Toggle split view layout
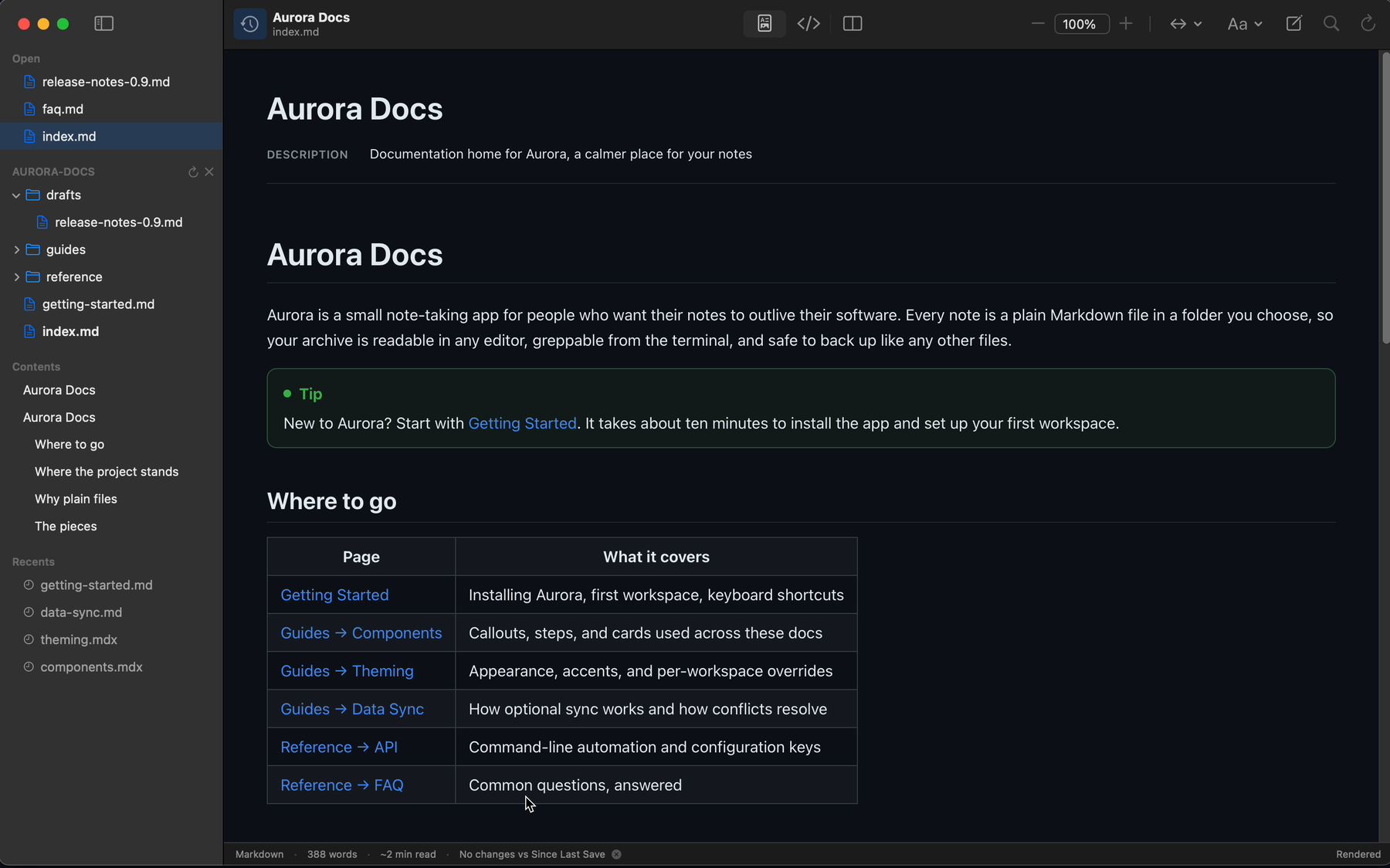 853,24
